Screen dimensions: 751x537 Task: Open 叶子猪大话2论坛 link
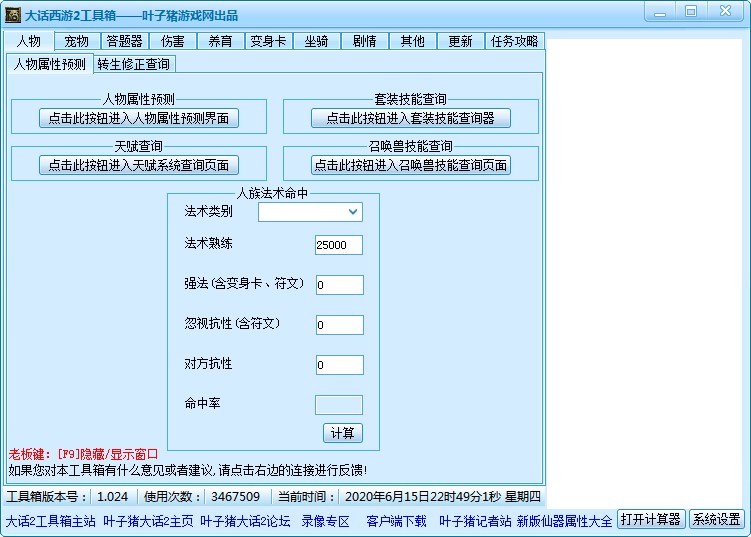(x=245, y=521)
